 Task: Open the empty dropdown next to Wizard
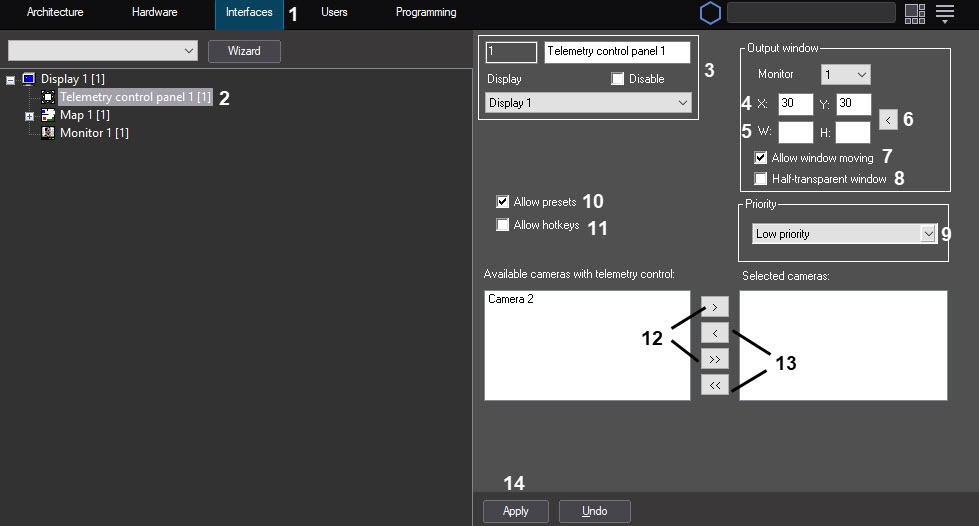[102, 51]
